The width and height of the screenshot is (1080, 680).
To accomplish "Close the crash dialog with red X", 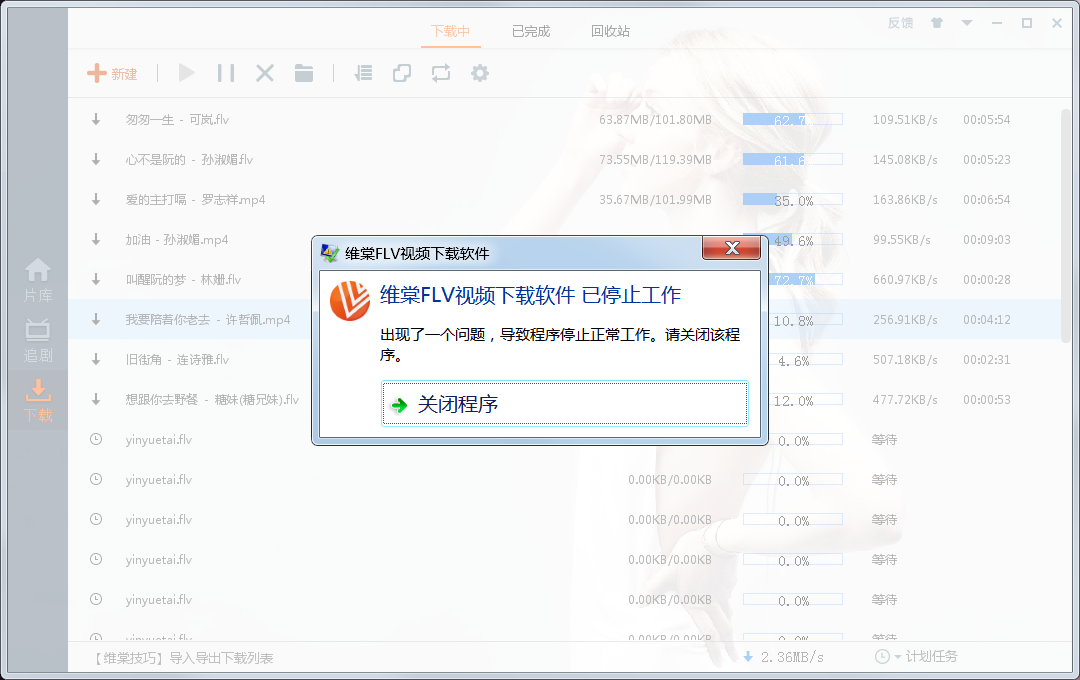I will (731, 248).
